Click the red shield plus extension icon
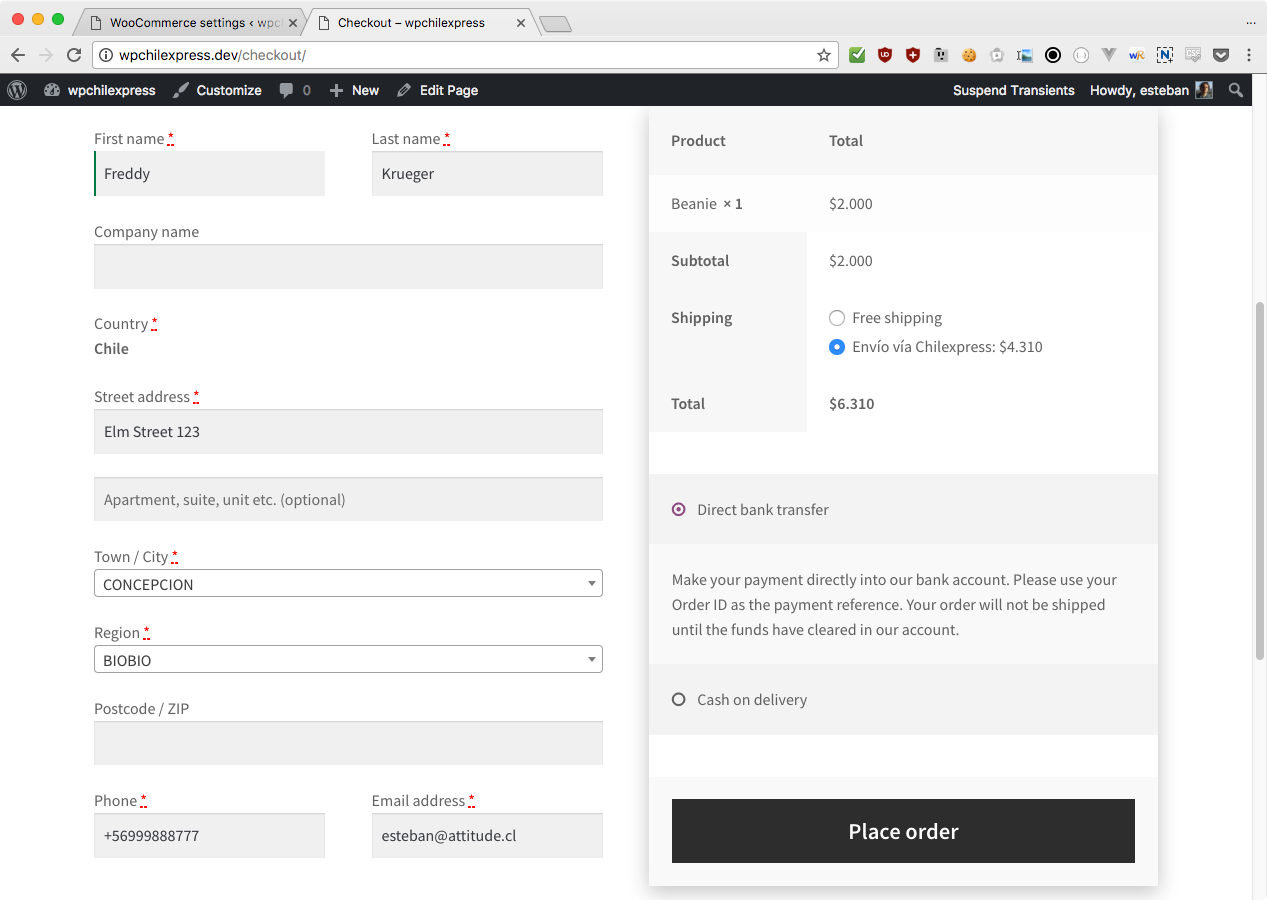This screenshot has width=1267, height=900. click(913, 55)
